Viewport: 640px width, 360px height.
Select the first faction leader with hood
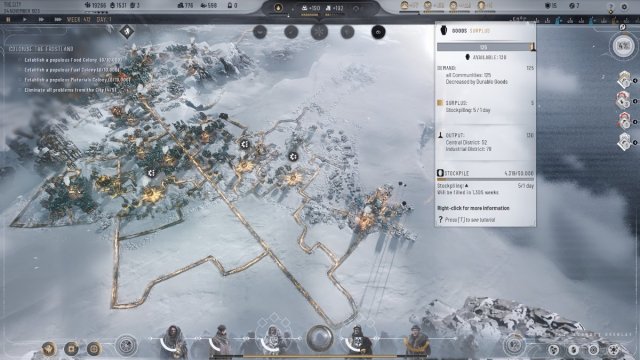click(174, 342)
